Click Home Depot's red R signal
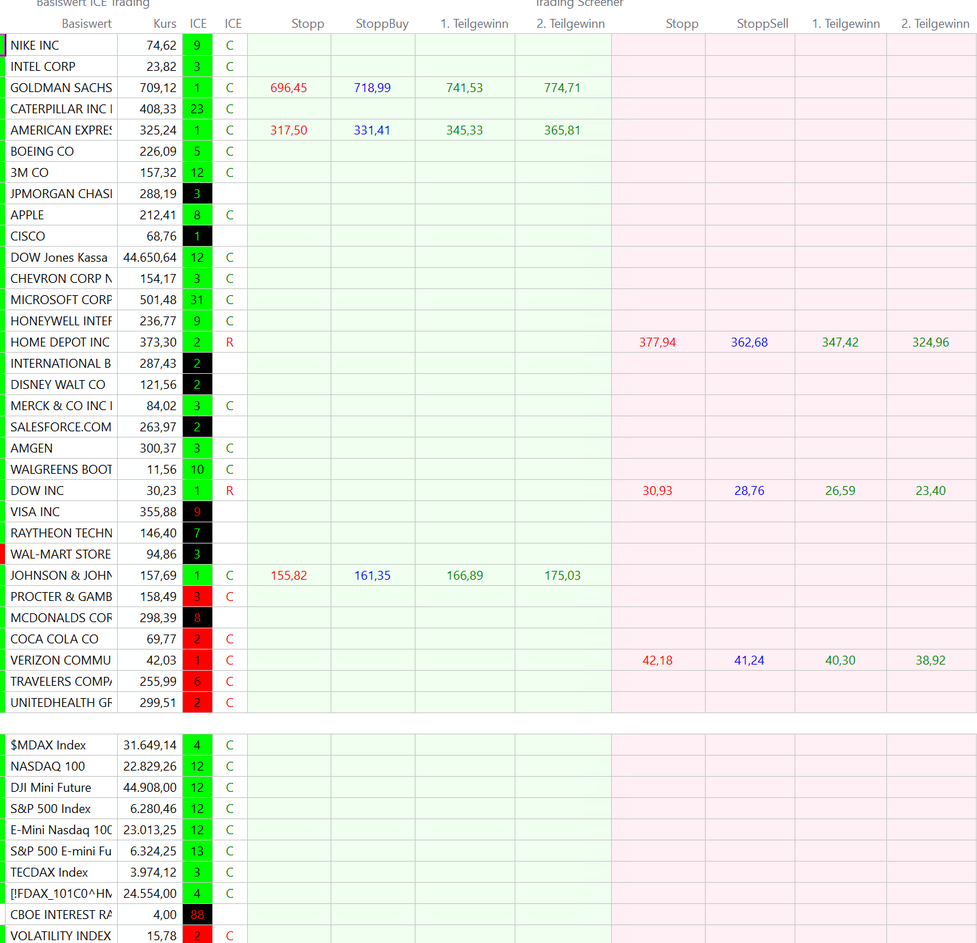 pyautogui.click(x=229, y=342)
